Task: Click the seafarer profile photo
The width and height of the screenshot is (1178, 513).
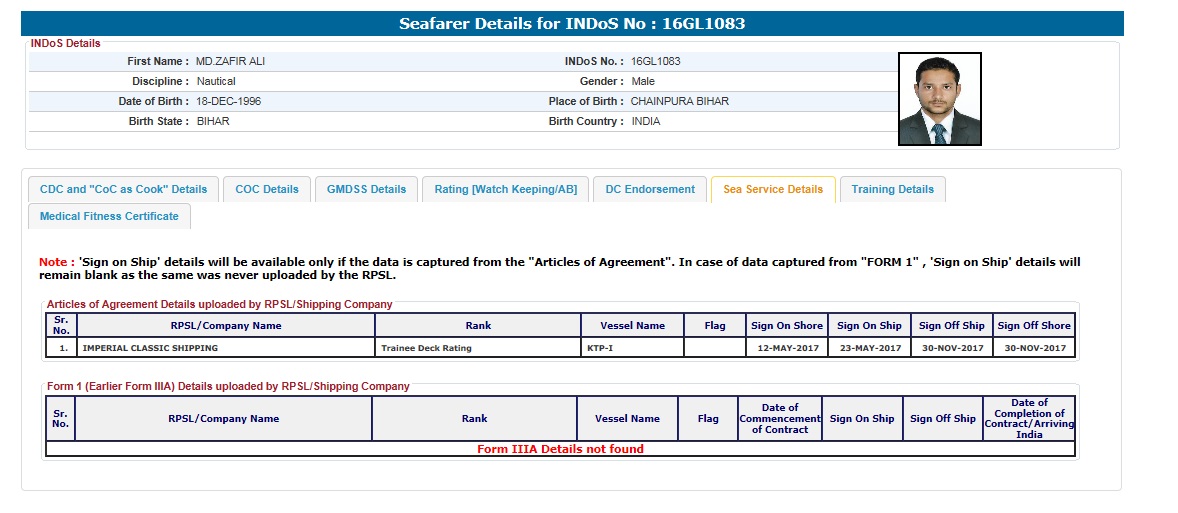Action: (939, 99)
